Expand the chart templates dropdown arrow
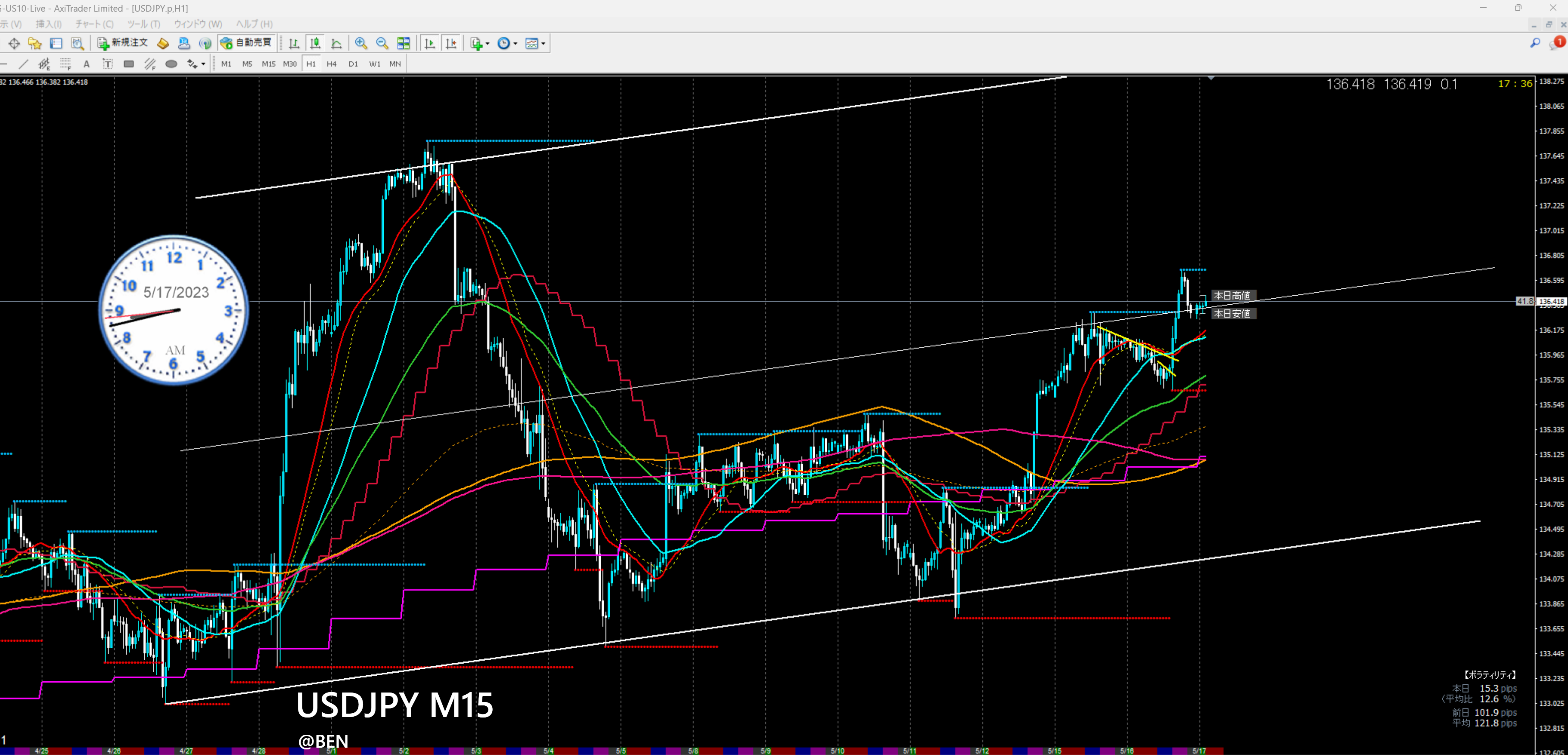The width and height of the screenshot is (1568, 755). point(543,43)
